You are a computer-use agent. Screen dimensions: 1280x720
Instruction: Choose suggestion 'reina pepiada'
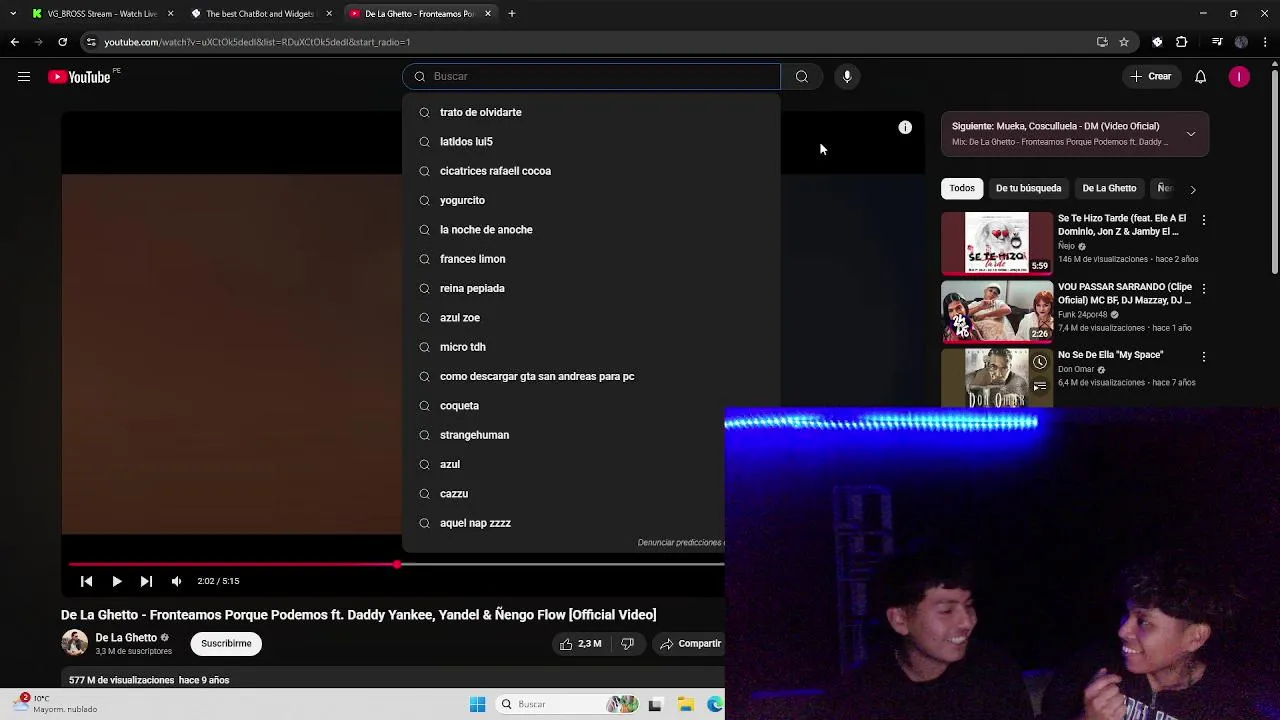coord(591,288)
